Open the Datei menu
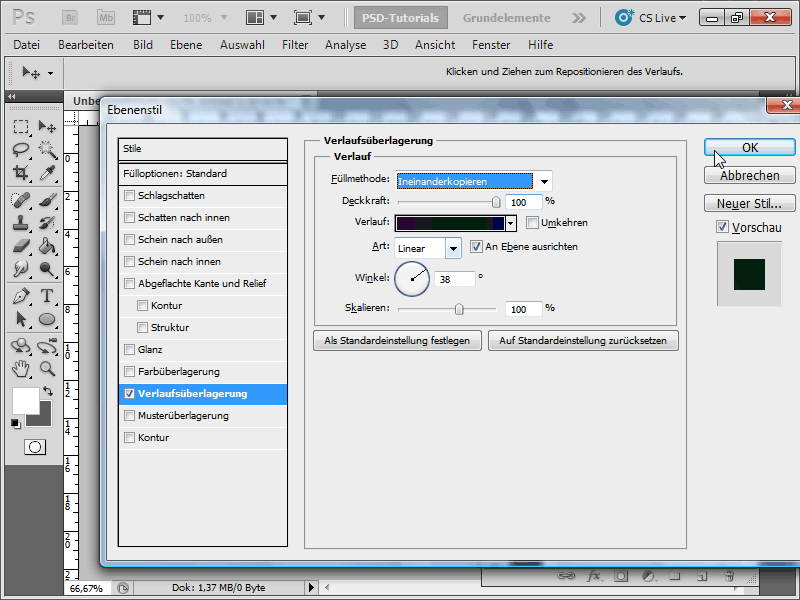The height and width of the screenshot is (600, 800). [27, 45]
